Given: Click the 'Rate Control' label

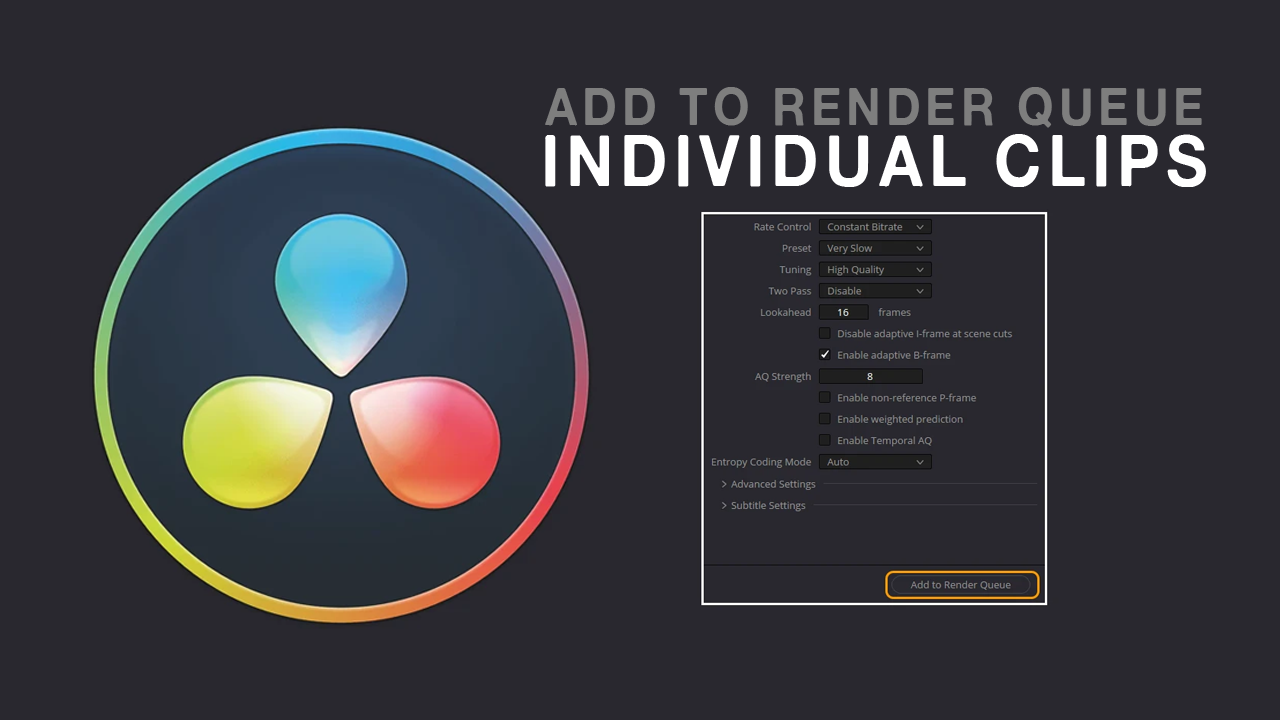Looking at the screenshot, I should click(782, 227).
